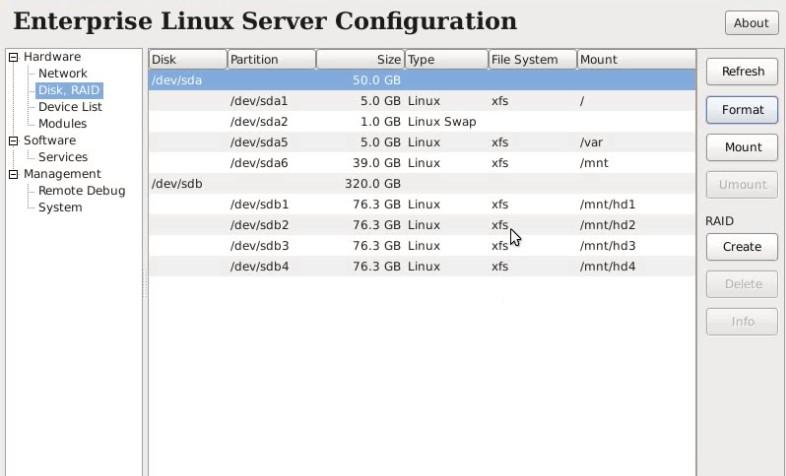Collapse the Management tree node
This screenshot has width=786, height=476.
[14, 174]
